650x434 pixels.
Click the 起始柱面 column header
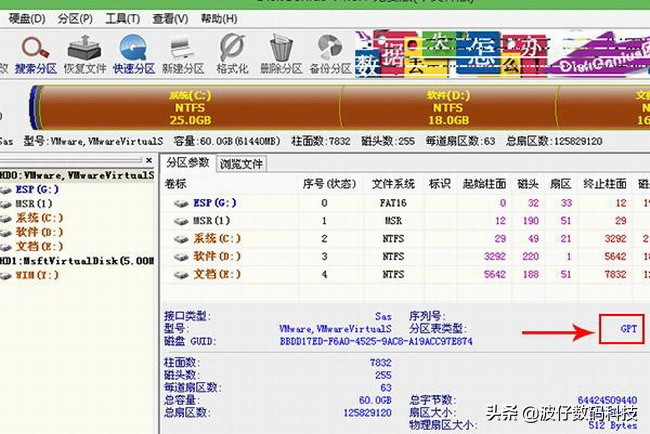(x=484, y=184)
